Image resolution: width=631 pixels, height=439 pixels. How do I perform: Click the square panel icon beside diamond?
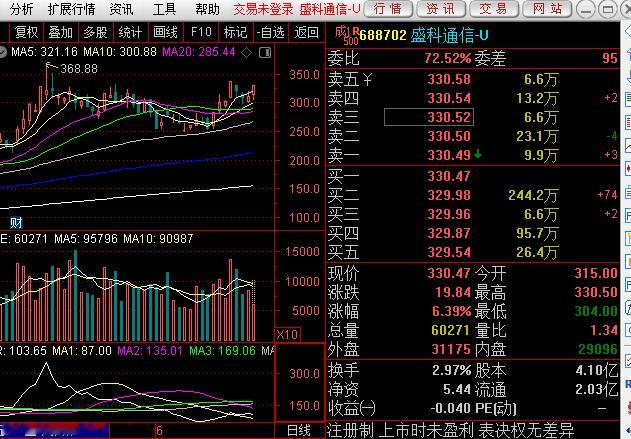(265, 52)
